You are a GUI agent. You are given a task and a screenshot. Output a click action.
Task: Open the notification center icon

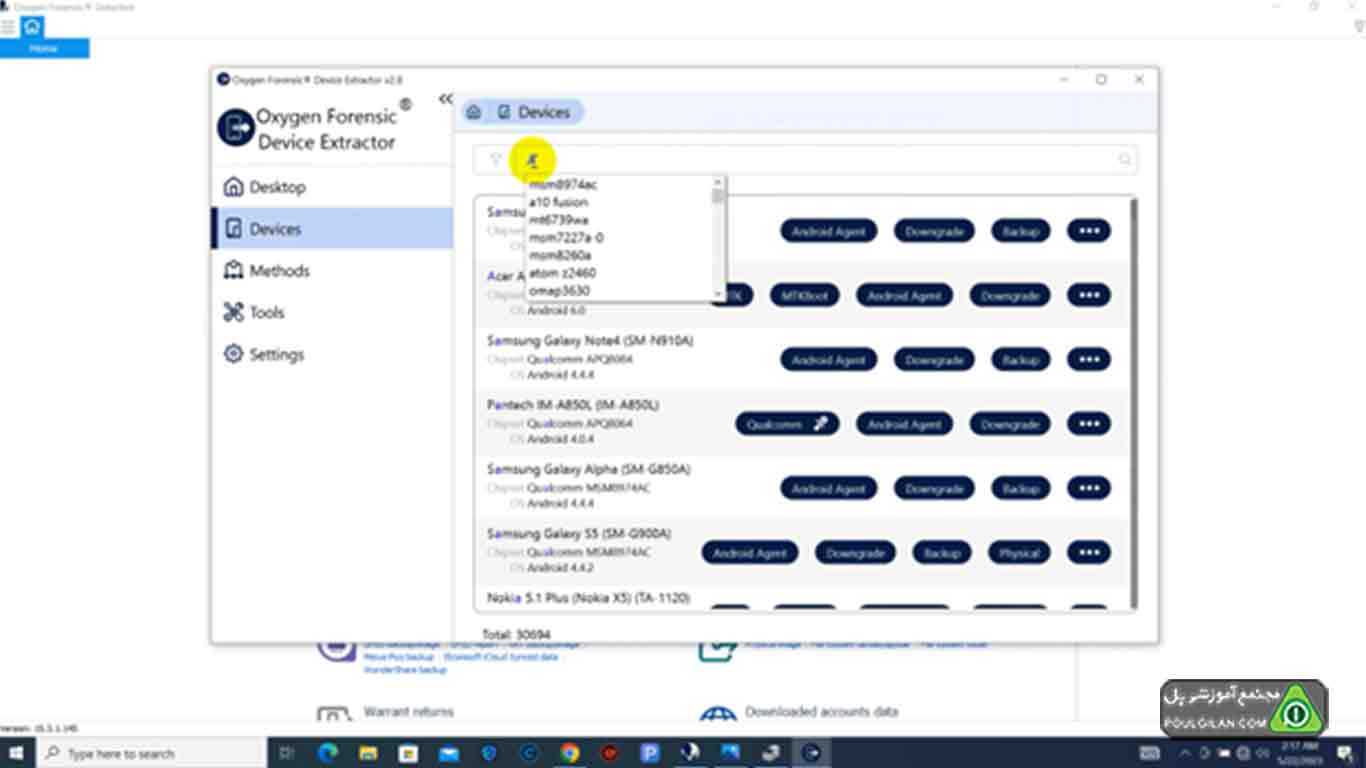pyautogui.click(x=1345, y=753)
